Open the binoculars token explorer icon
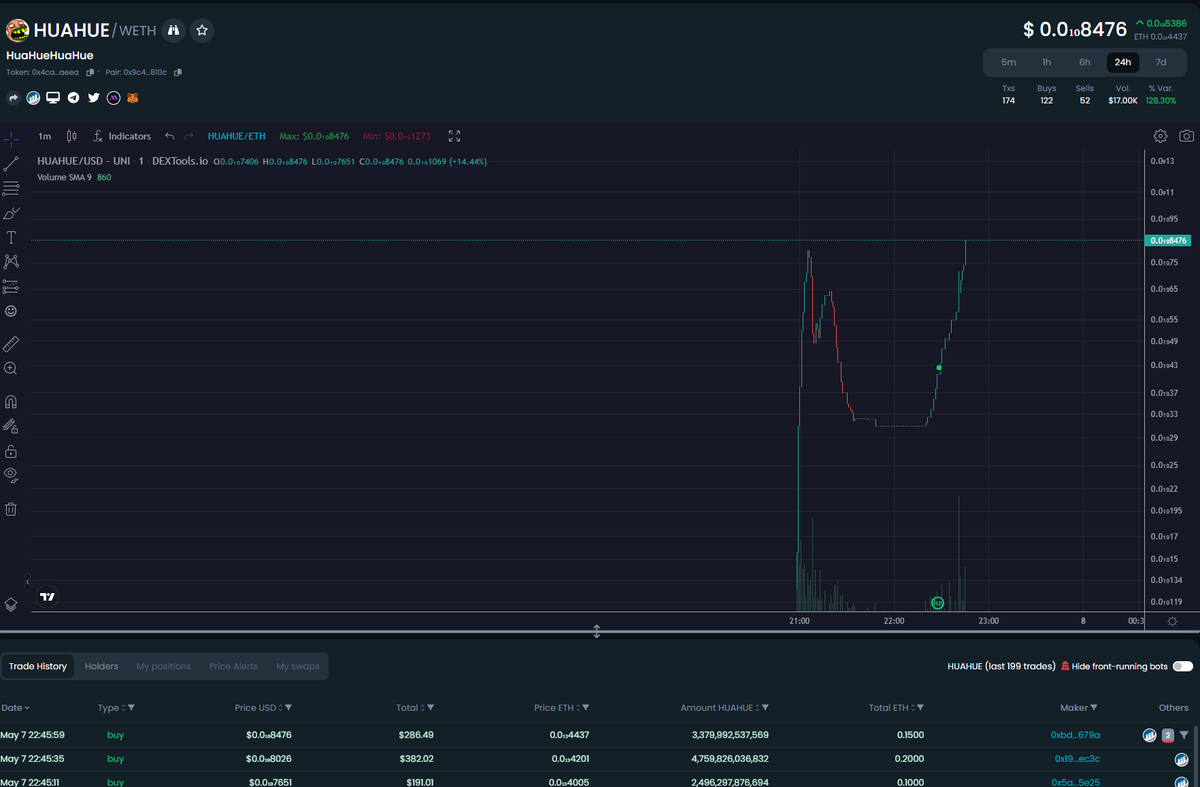Viewport: 1200px width, 787px height. (x=173, y=31)
